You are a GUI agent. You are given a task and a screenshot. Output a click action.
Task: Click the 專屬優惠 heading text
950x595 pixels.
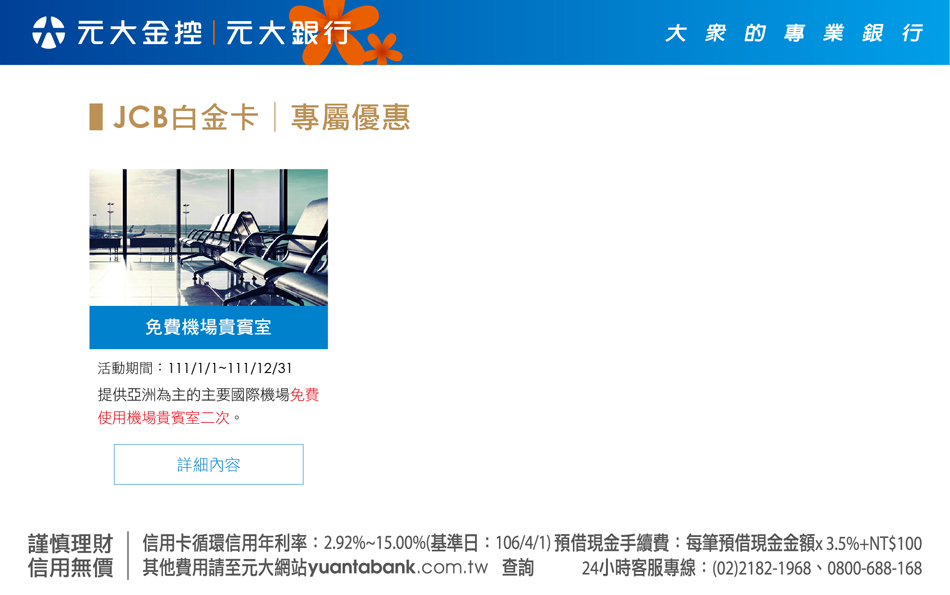click(351, 117)
